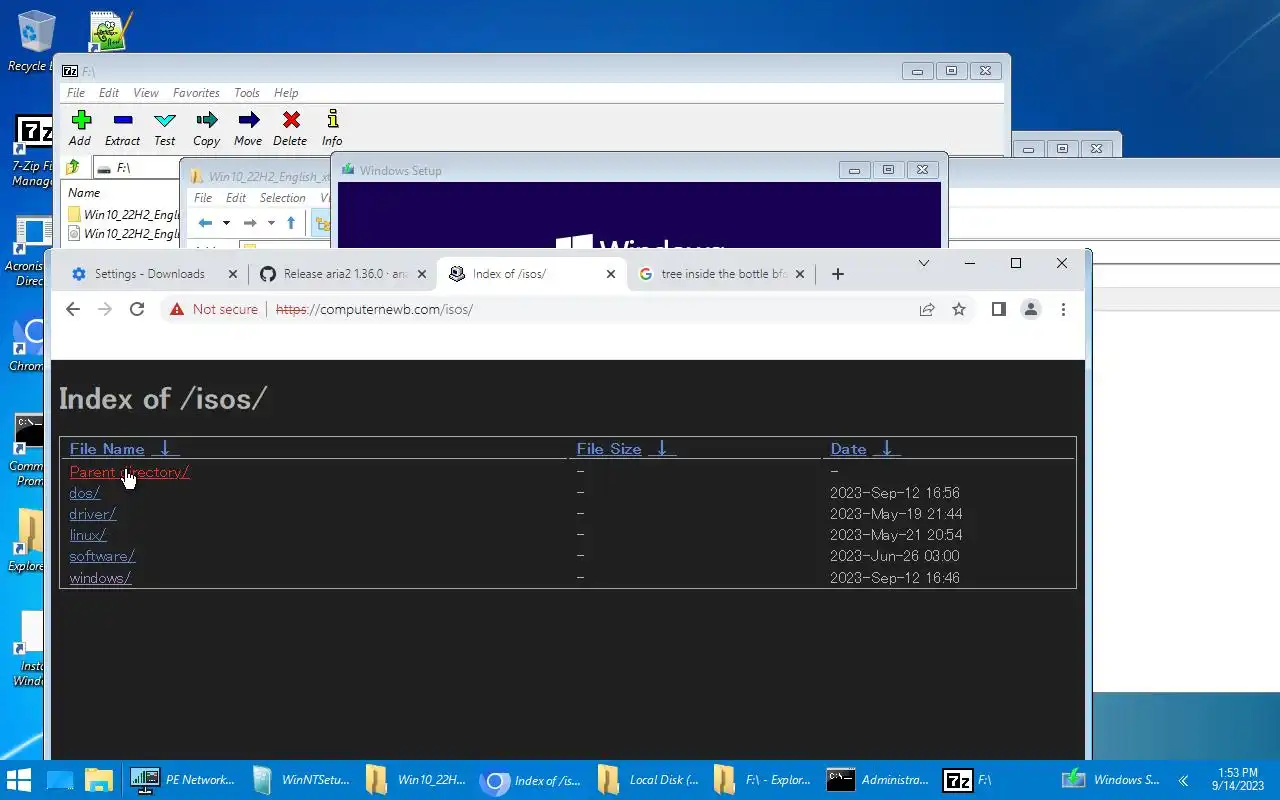1280x800 pixels.
Task: Click the Not secure warning chip
Action: pyautogui.click(x=214, y=309)
